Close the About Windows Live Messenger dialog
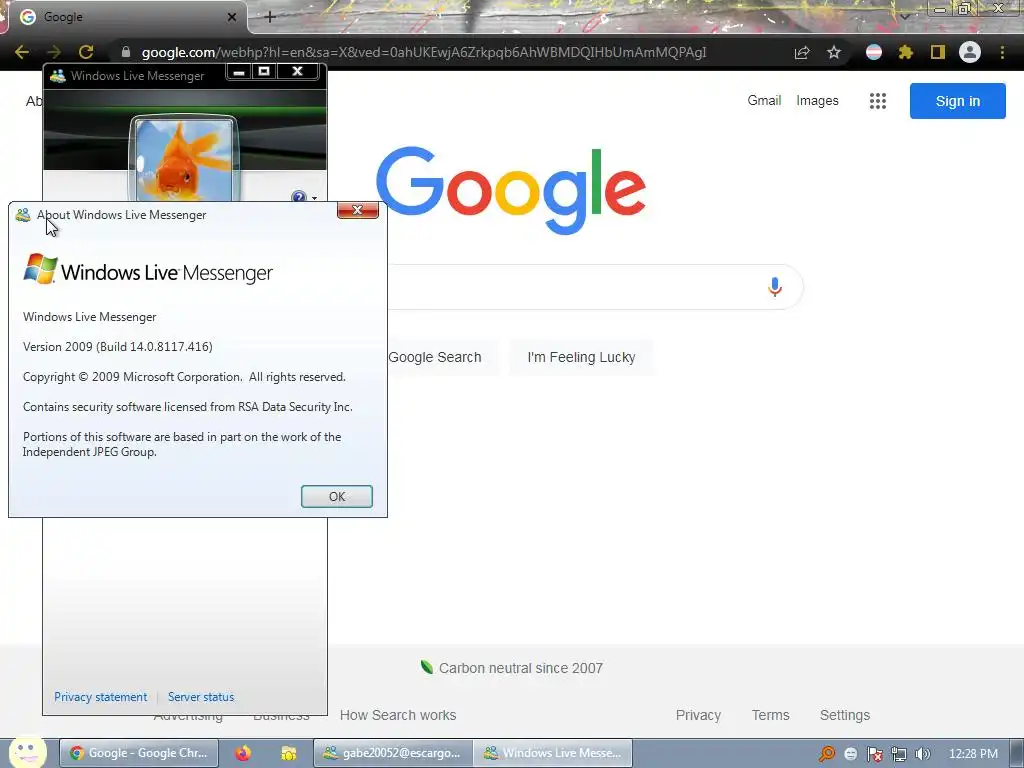Image resolution: width=1024 pixels, height=768 pixels. 357,210
